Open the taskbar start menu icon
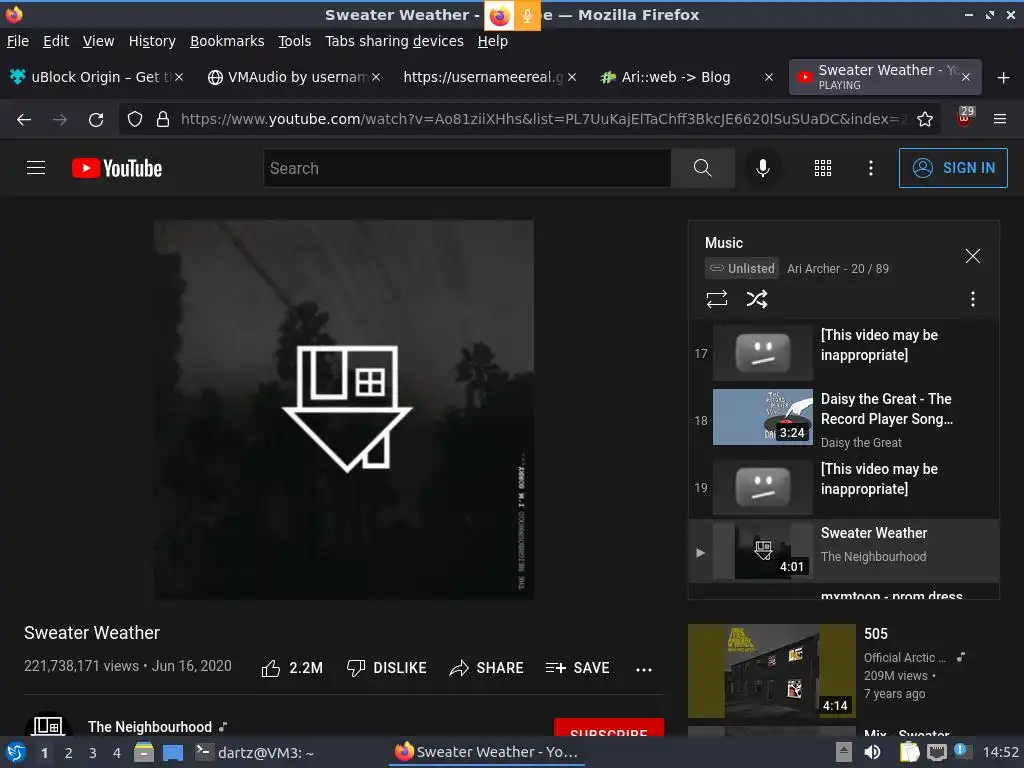Screen dimensions: 1024x768 coord(15,752)
